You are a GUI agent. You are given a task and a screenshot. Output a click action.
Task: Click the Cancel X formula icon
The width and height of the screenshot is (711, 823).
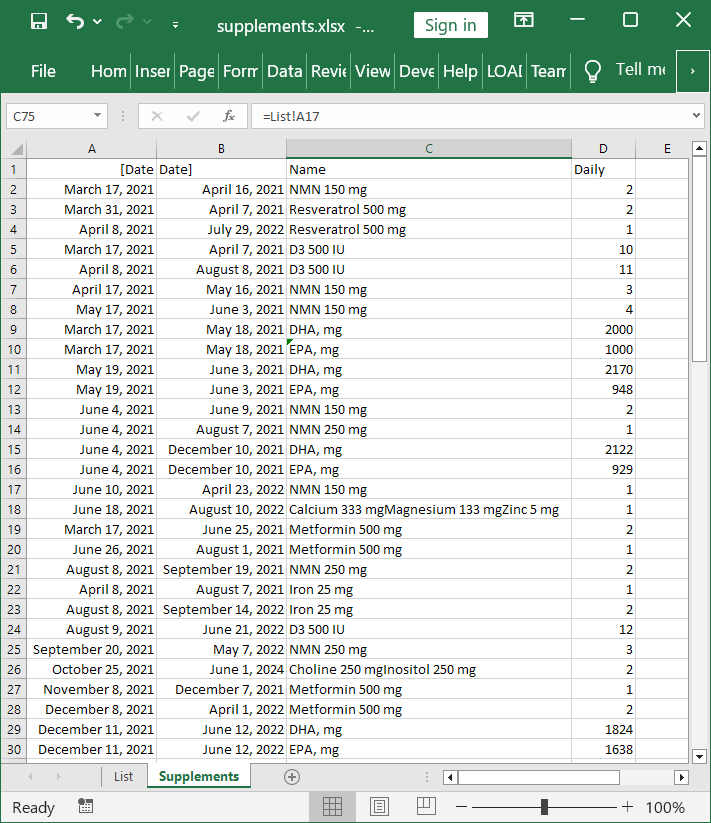tap(157, 116)
